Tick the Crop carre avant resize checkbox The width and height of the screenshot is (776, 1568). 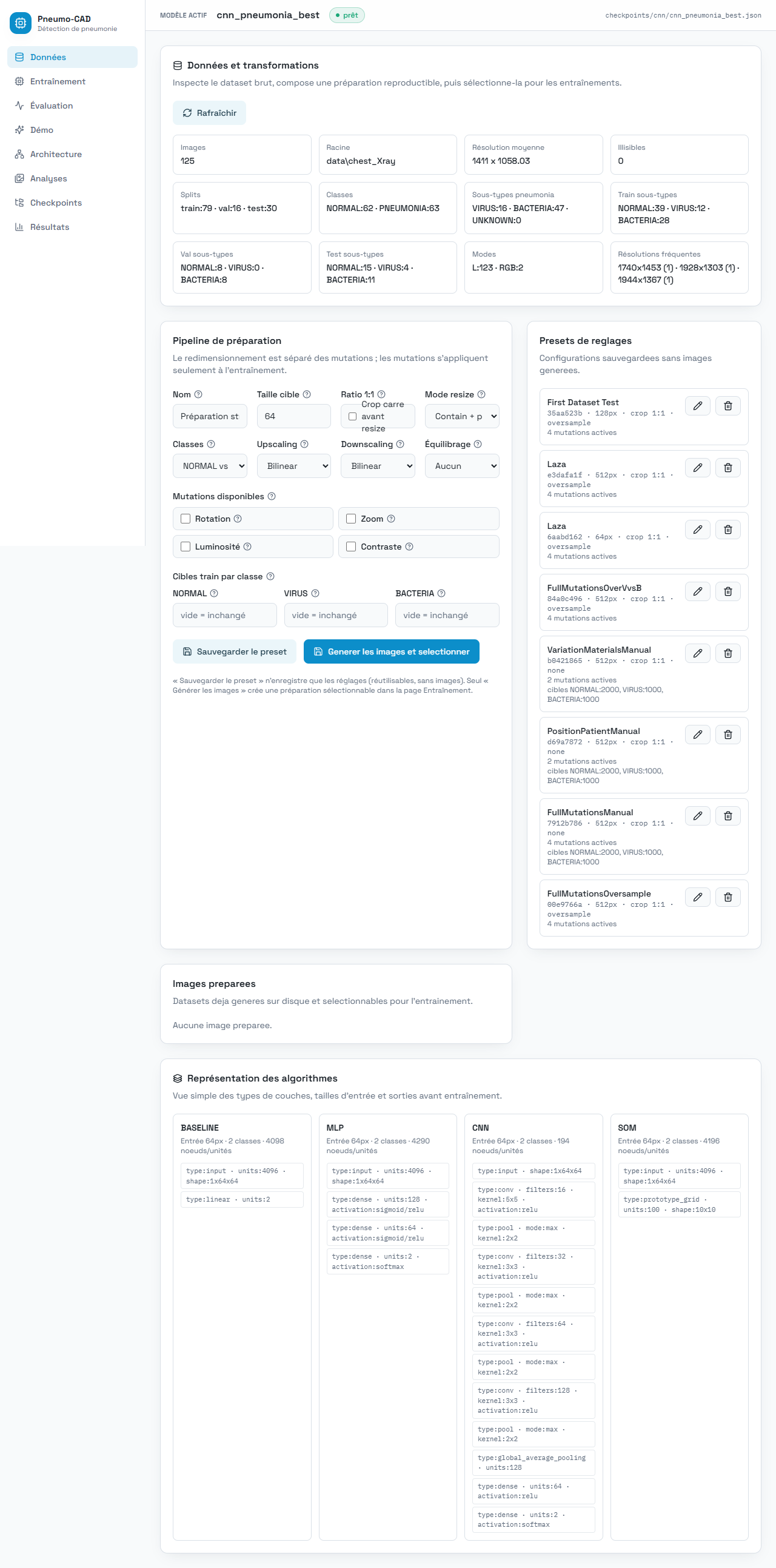[x=352, y=416]
